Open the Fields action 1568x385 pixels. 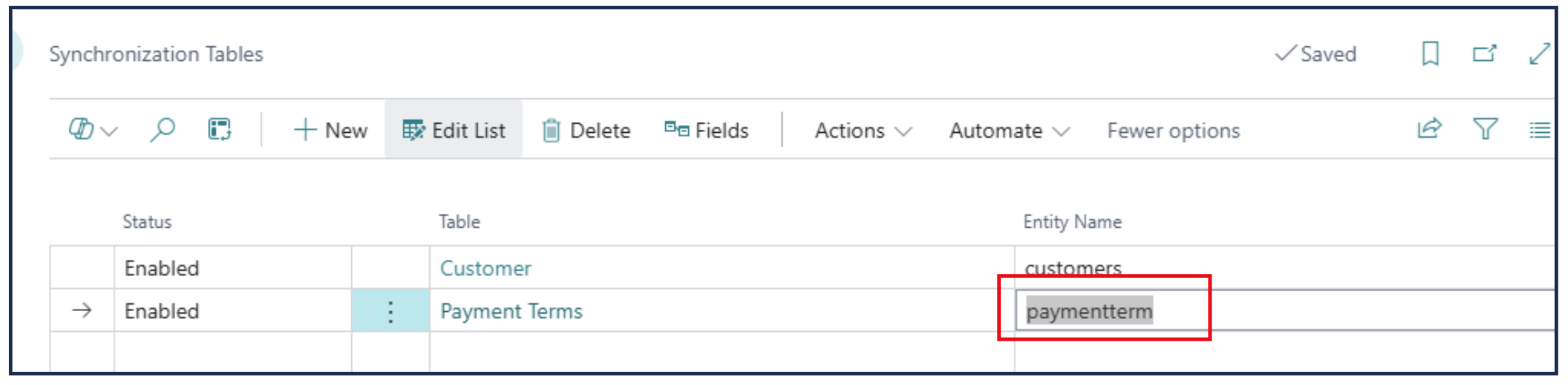[x=706, y=131]
